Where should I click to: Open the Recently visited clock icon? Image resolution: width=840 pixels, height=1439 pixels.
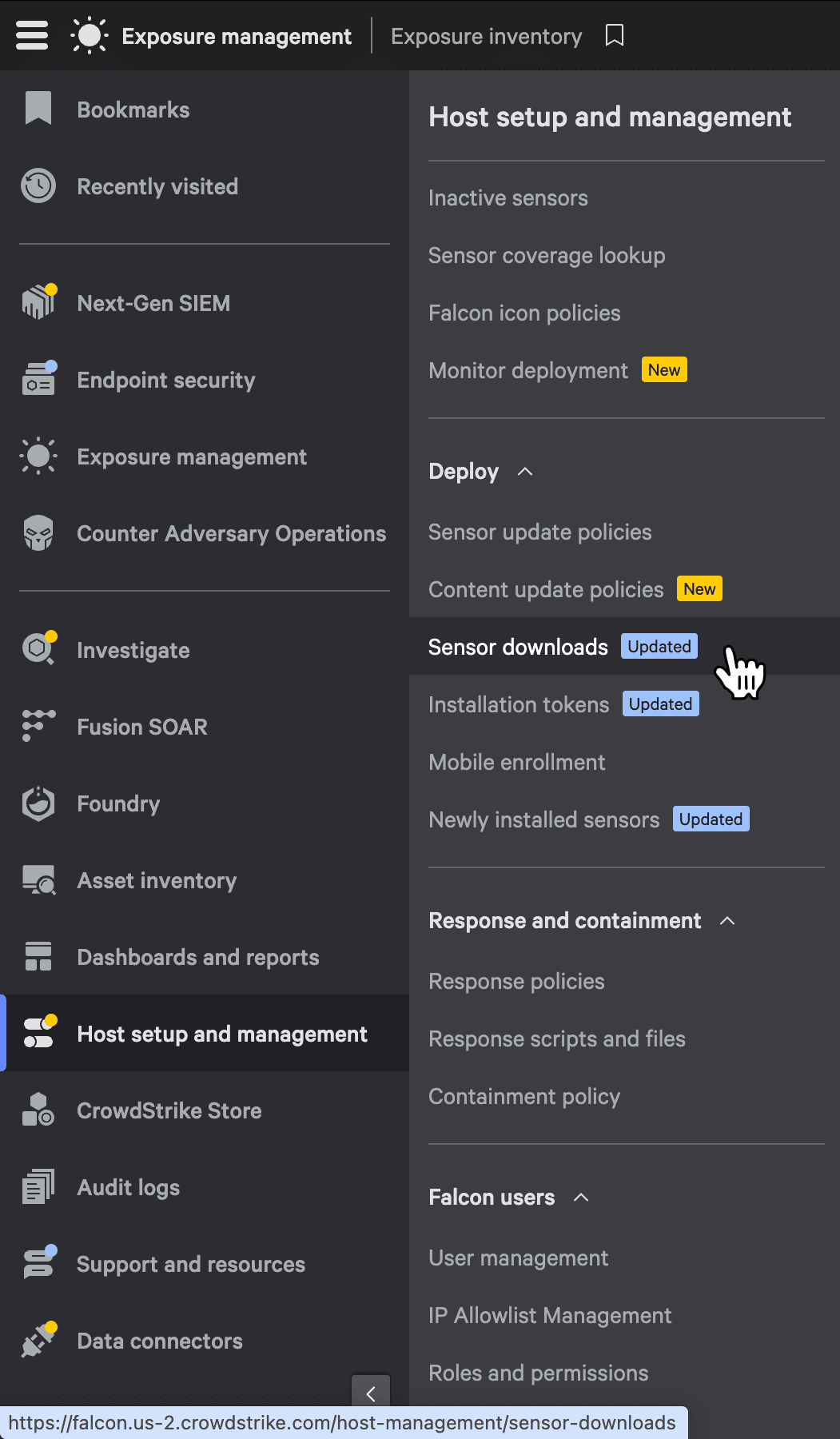(x=38, y=185)
